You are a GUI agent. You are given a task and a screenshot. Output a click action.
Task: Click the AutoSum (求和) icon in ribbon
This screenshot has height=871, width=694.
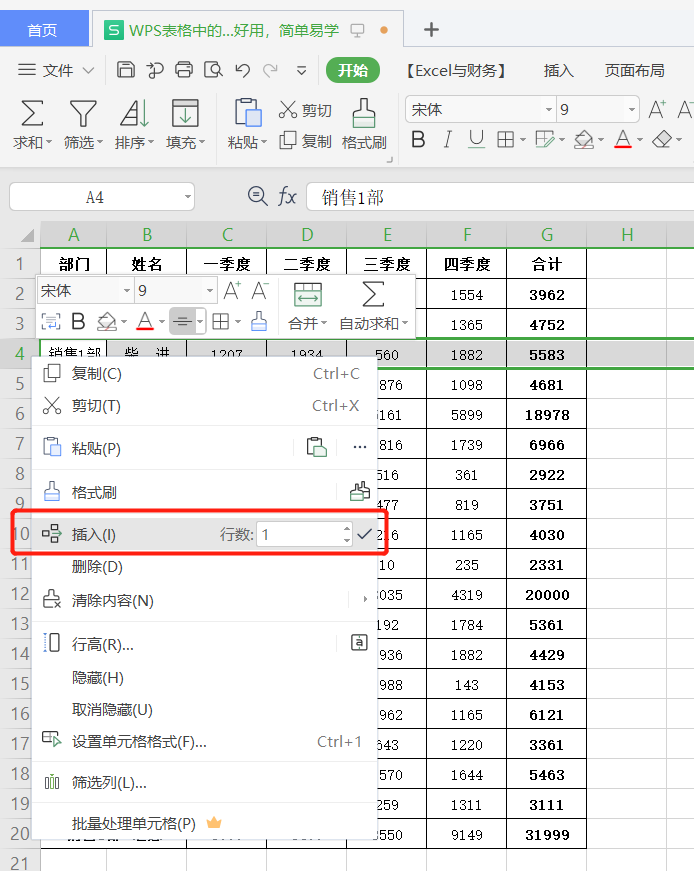point(32,113)
